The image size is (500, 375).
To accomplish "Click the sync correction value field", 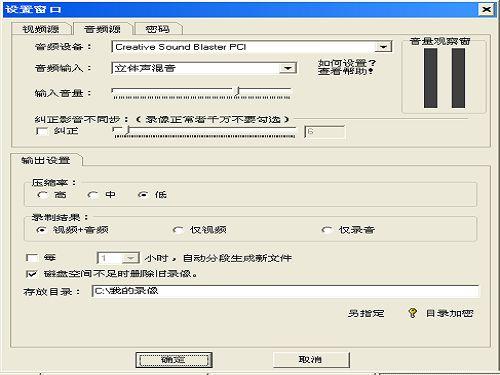I will pos(324,132).
